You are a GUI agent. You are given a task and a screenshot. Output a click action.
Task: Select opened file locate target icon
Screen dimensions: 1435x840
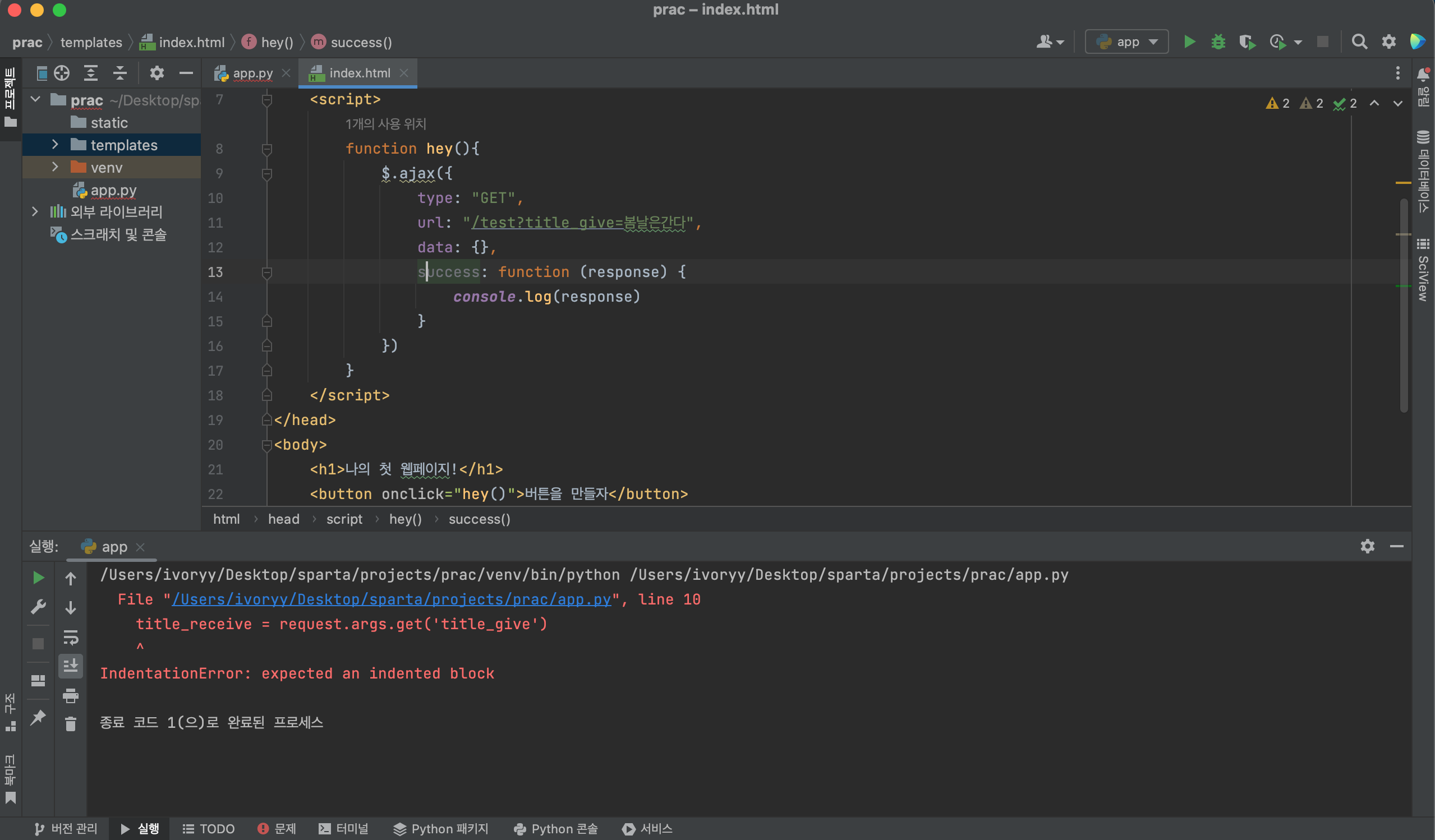click(x=62, y=73)
